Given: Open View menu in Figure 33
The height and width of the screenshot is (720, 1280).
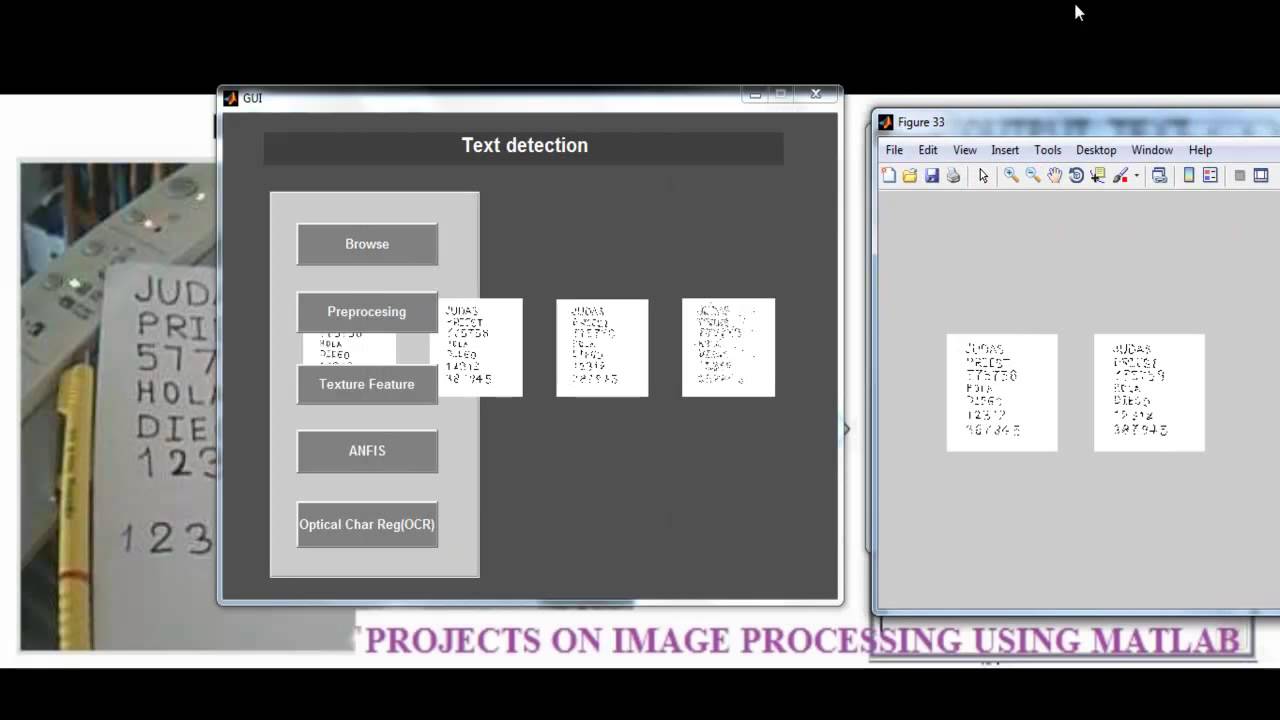Looking at the screenshot, I should 965,150.
